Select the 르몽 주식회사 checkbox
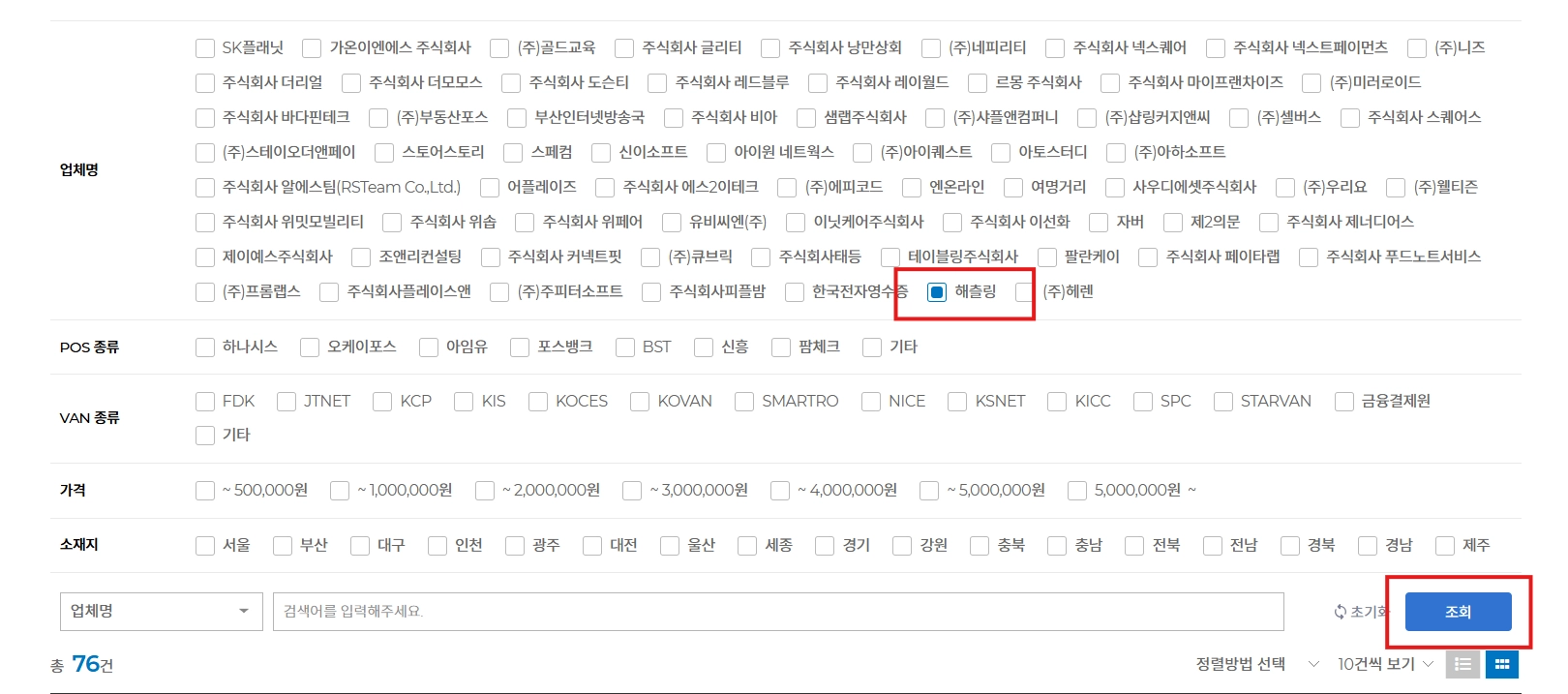This screenshot has width=1568, height=694. click(978, 82)
